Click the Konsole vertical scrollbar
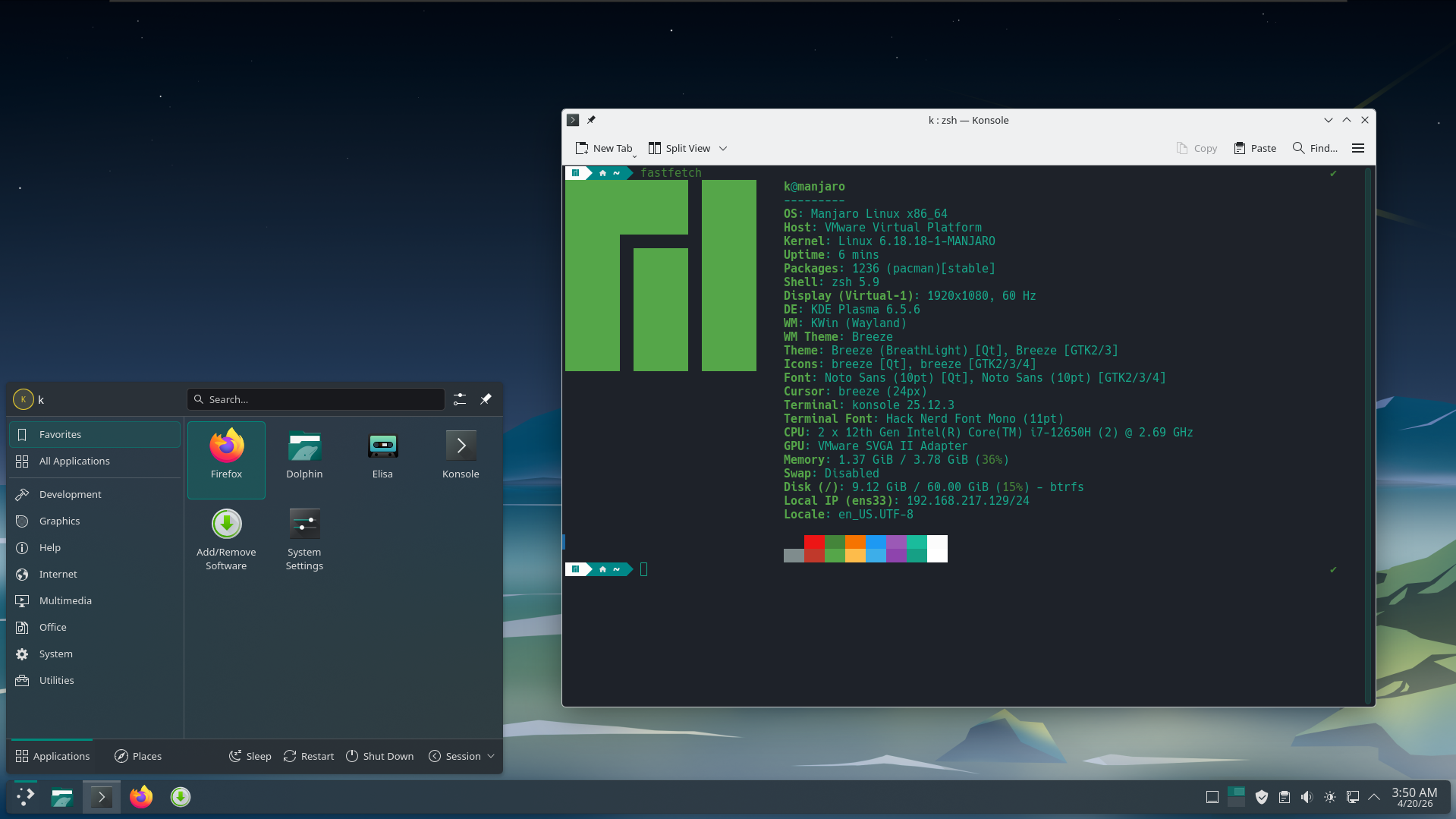This screenshot has width=1456, height=819. 1369,435
